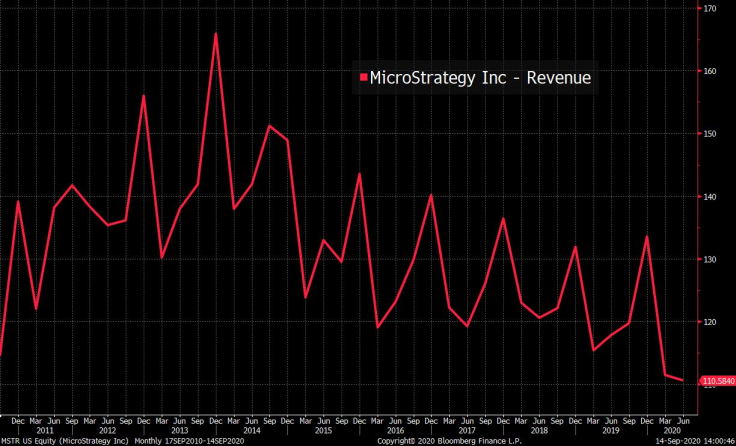
Task: Select the 150 y-axis label
Action: [x=709, y=134]
